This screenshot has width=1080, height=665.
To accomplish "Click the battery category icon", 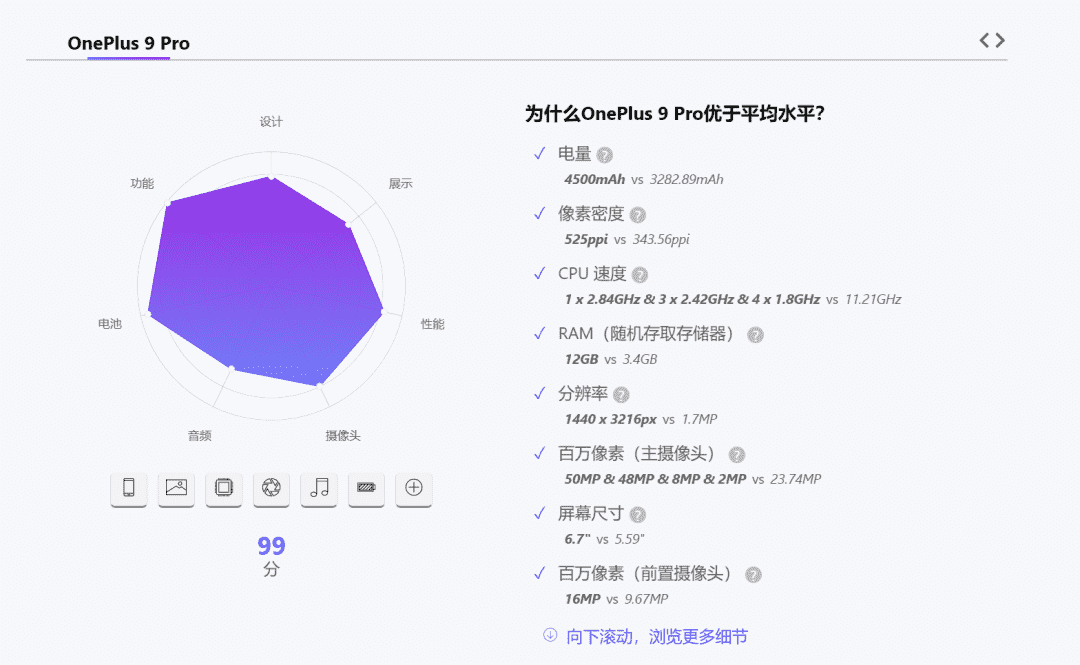I will tap(366, 488).
